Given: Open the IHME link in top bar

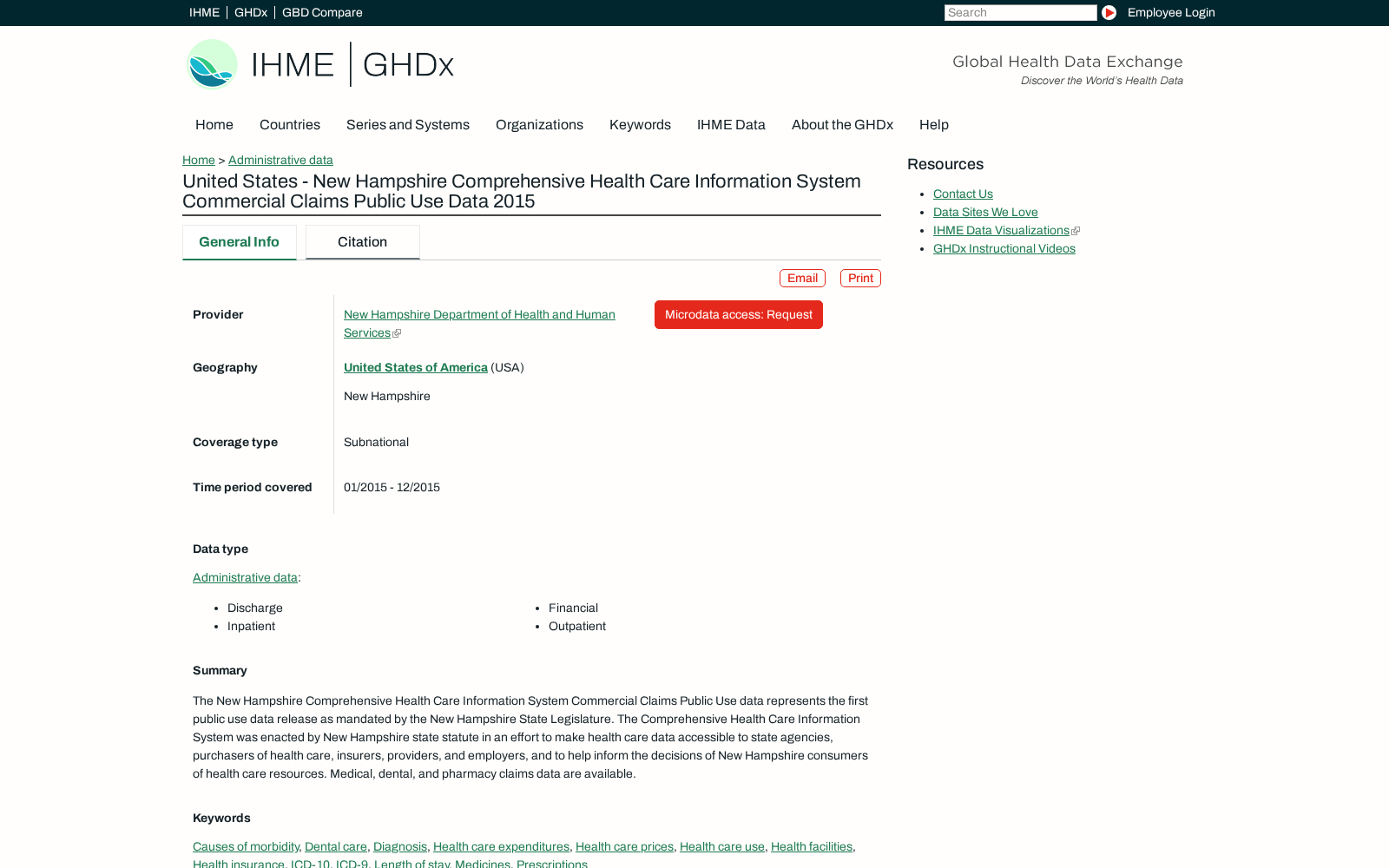Looking at the screenshot, I should (204, 12).
